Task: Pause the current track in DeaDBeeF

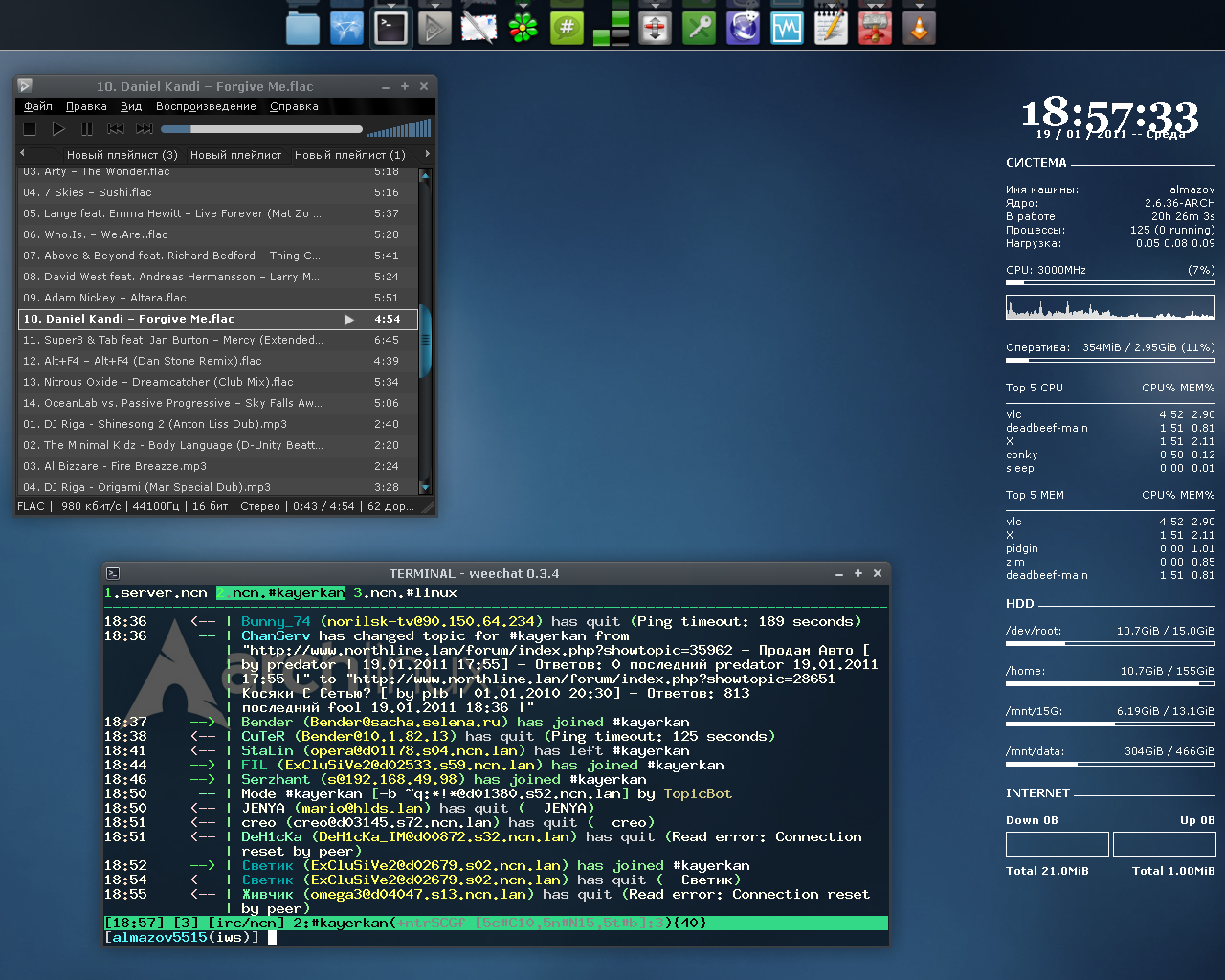Action: [87, 128]
